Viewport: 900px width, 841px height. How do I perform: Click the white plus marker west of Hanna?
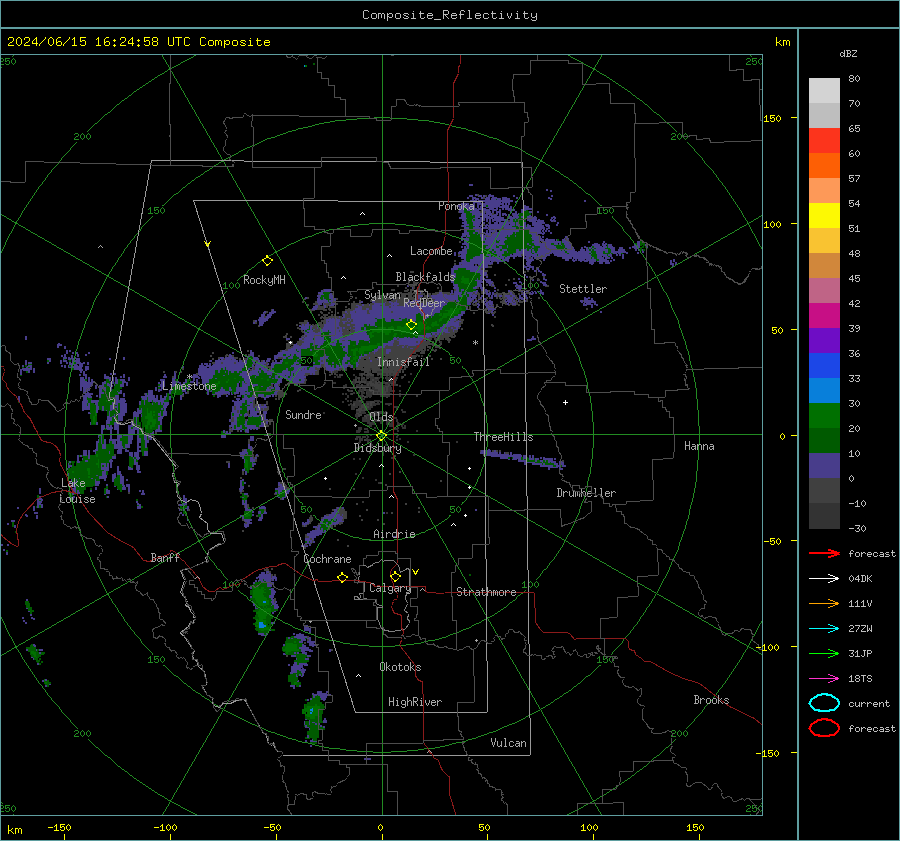pos(565,402)
